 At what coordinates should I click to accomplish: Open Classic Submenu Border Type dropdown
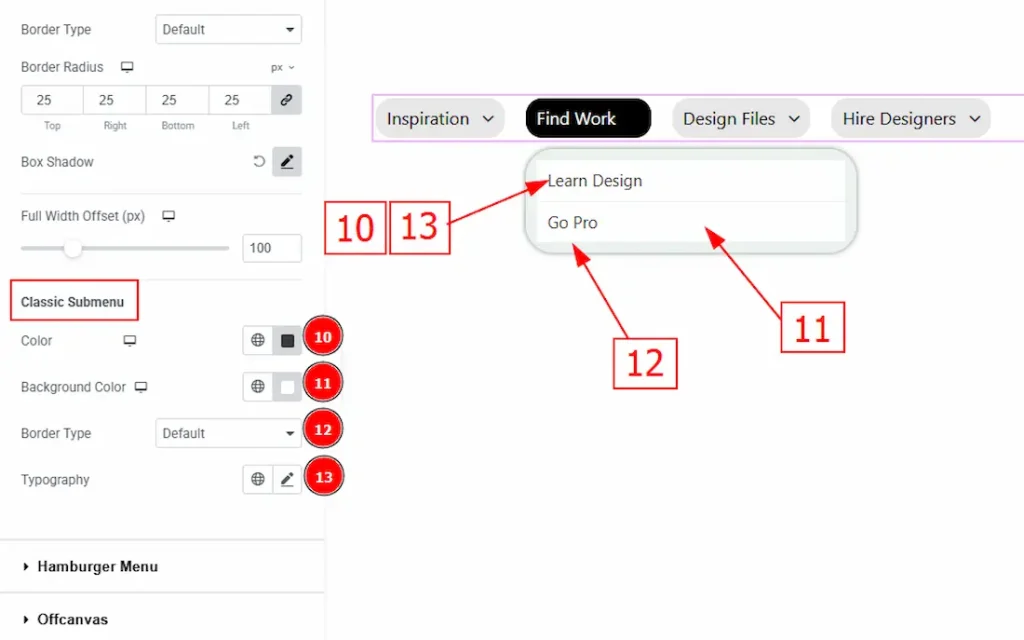click(x=228, y=434)
